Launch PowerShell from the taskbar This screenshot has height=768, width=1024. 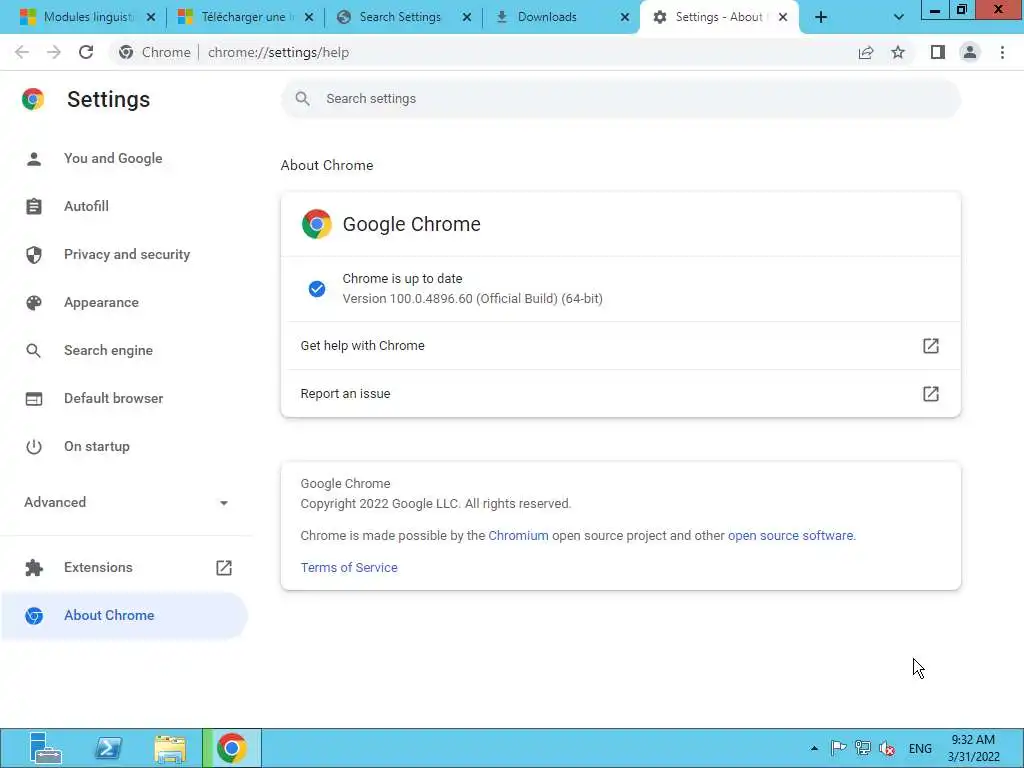point(108,748)
